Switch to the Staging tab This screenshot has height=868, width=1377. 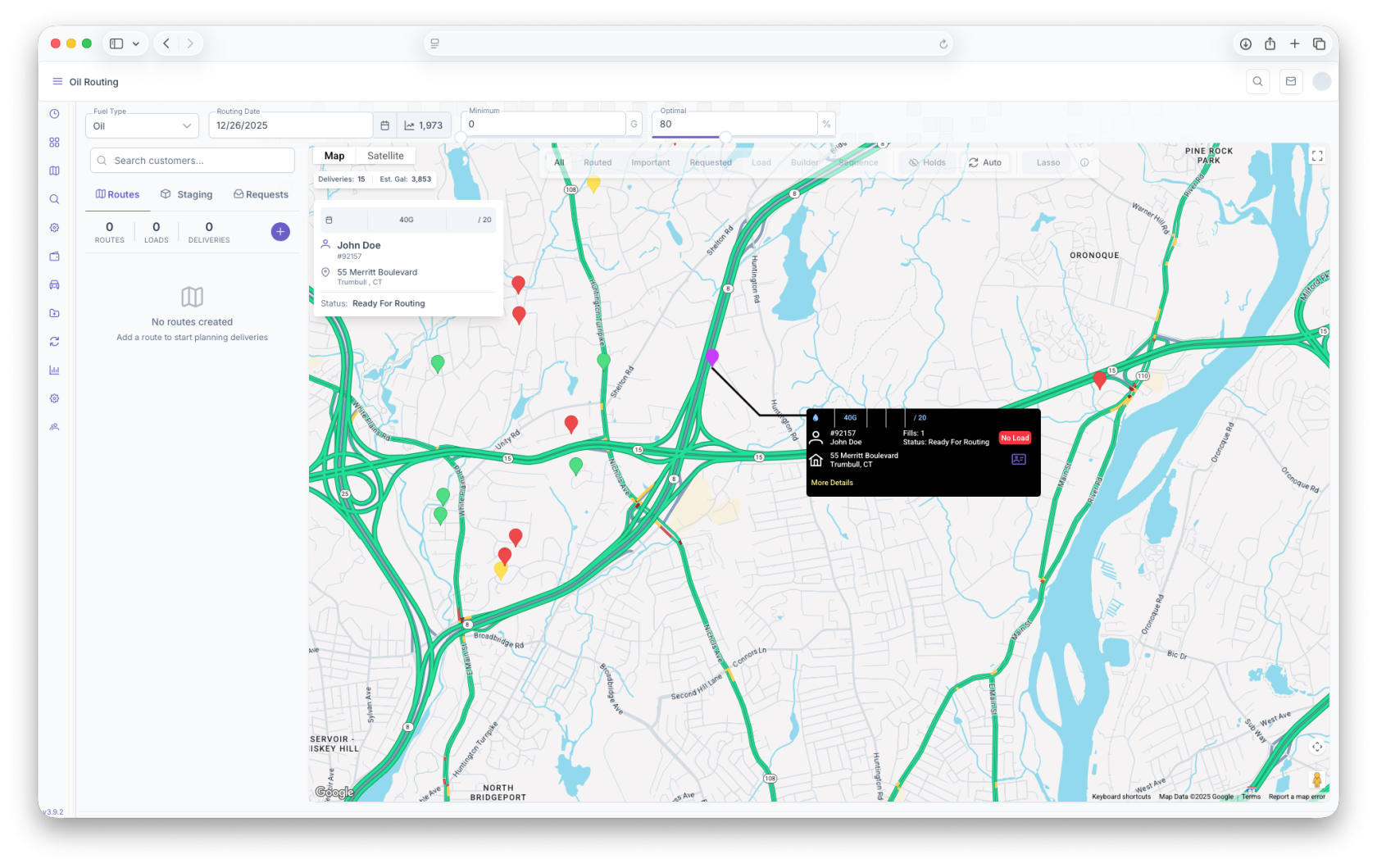(x=187, y=194)
